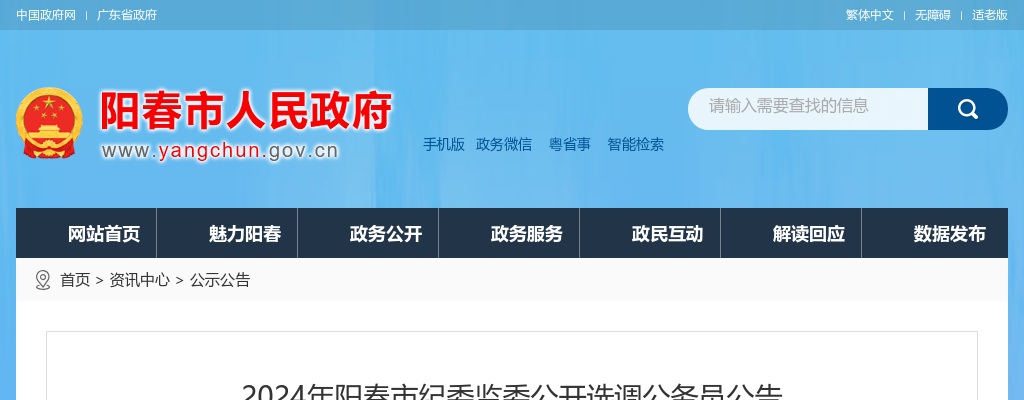The height and width of the screenshot is (400, 1024).
Task: Open the 网站首页 navigation tab
Action: pos(86,233)
